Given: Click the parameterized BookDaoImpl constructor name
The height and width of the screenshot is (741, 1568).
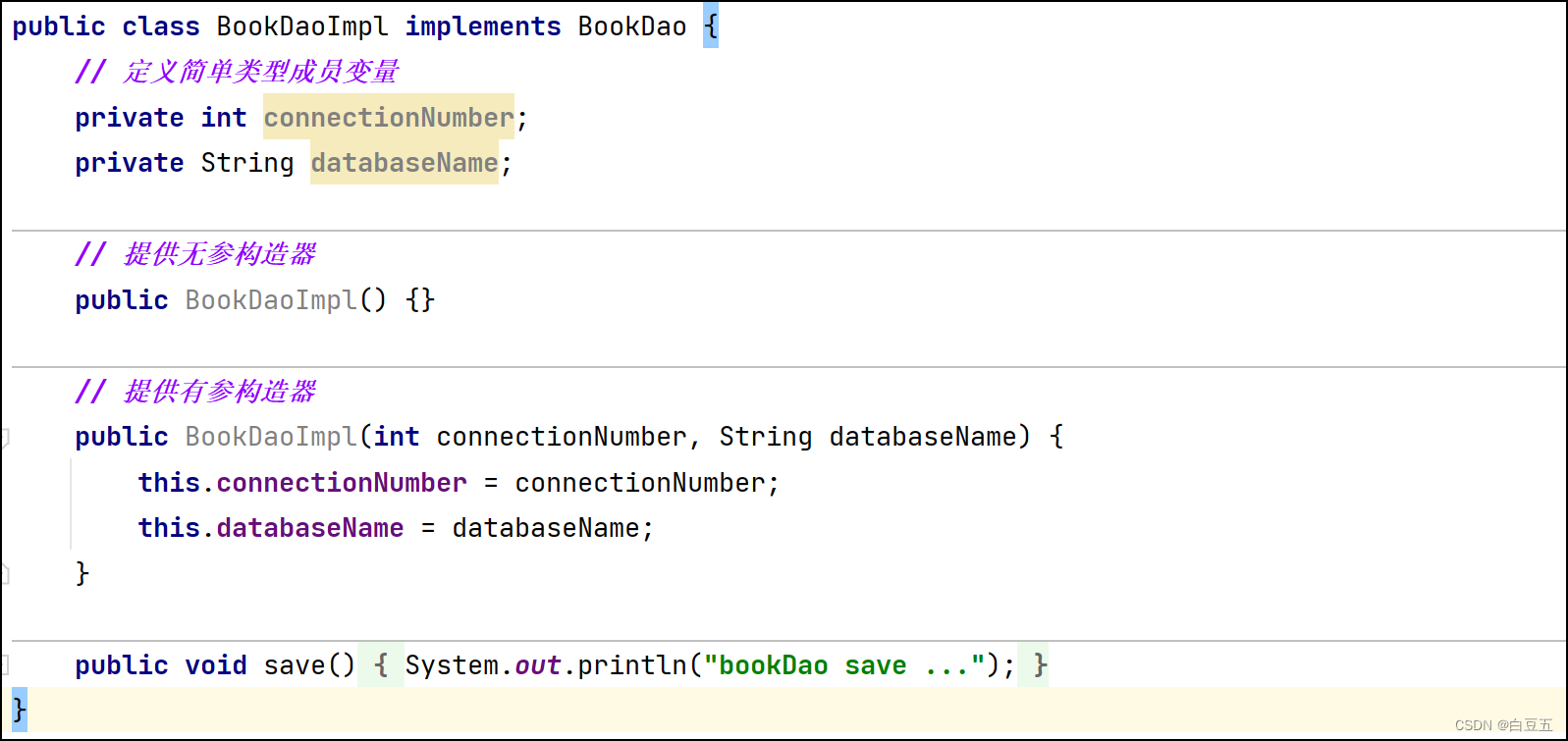Looking at the screenshot, I should (270, 437).
